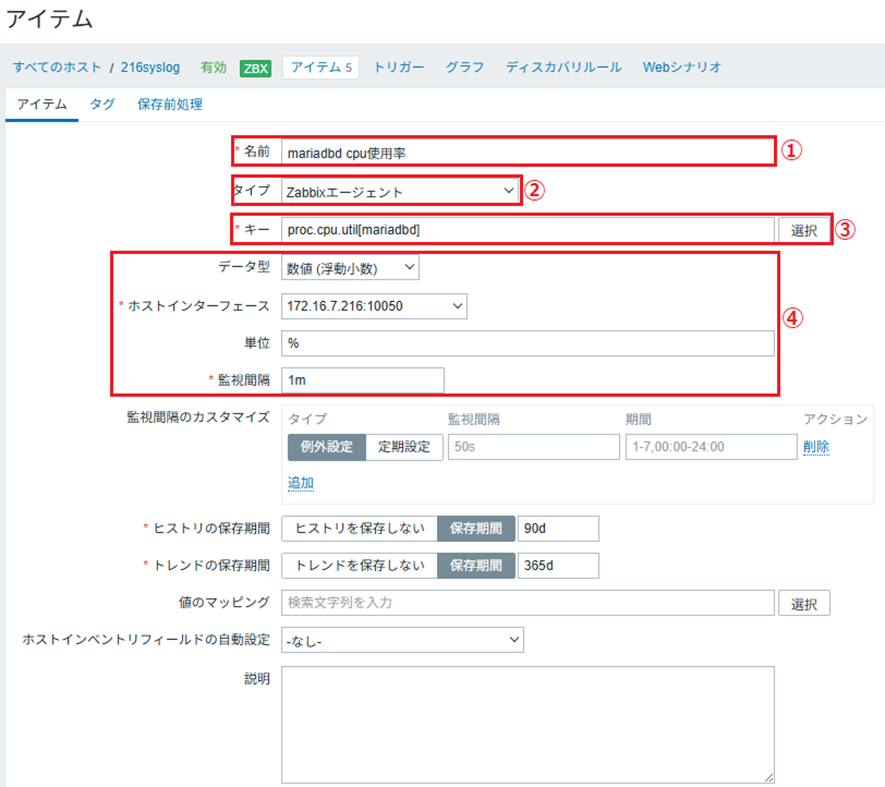The height and width of the screenshot is (787, 885).
Task: Switch to the タグ tab
Action: [x=102, y=104]
